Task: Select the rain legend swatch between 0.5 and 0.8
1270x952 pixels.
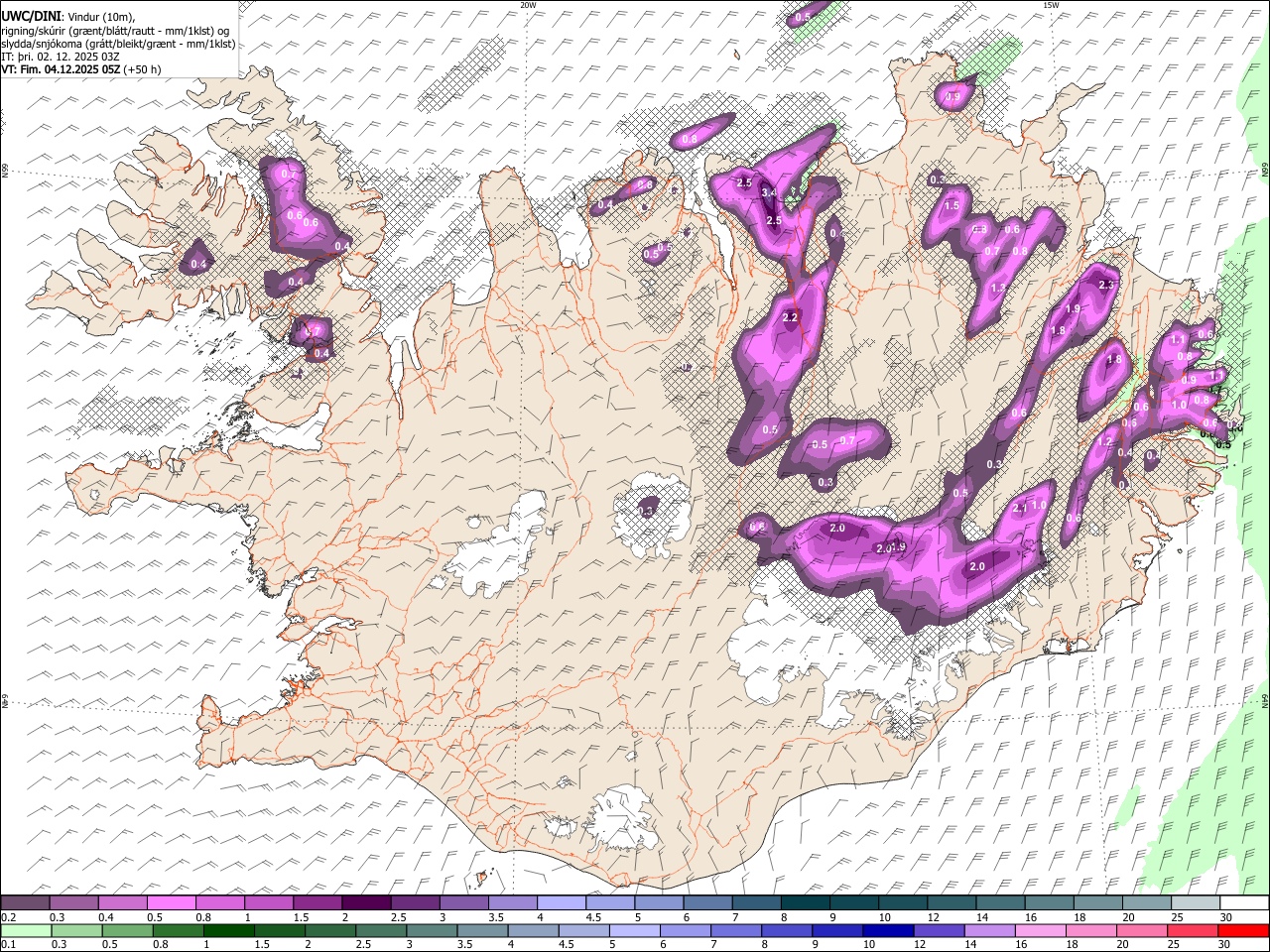Action: pyautogui.click(x=127, y=931)
